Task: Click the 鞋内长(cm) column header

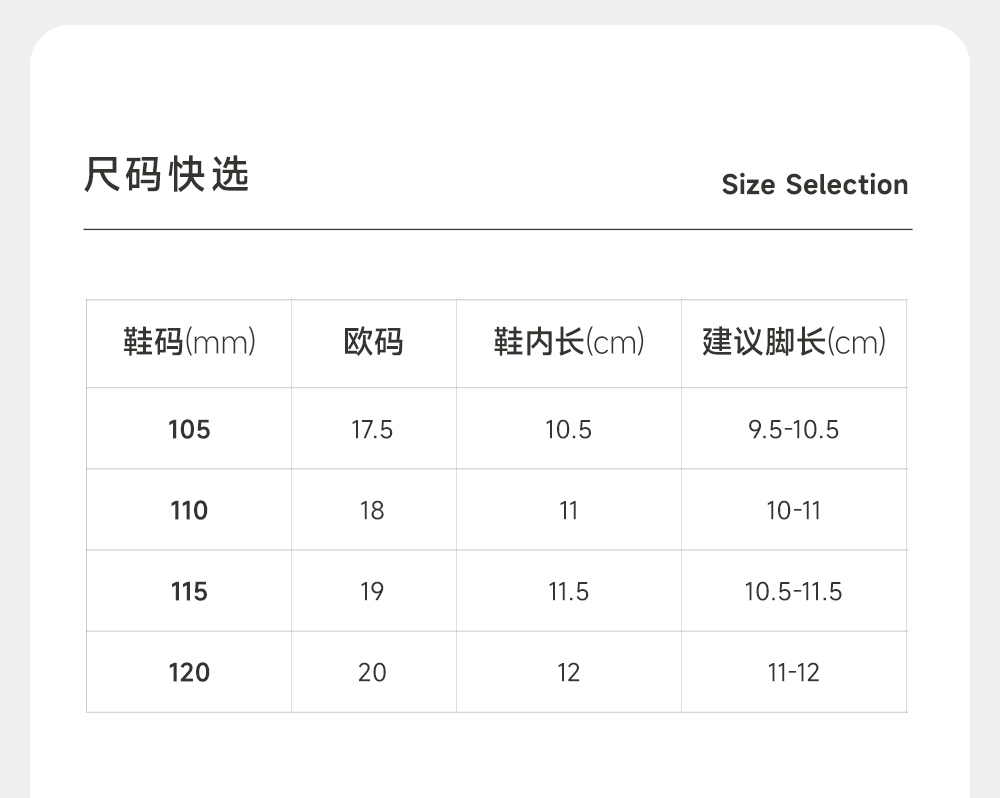Action: coord(568,343)
